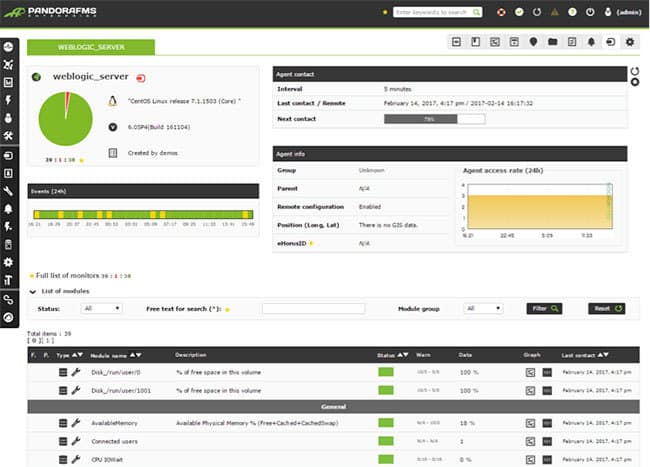
Task: Open the bell alerts tab in the agent toolbar
Action: [591, 42]
